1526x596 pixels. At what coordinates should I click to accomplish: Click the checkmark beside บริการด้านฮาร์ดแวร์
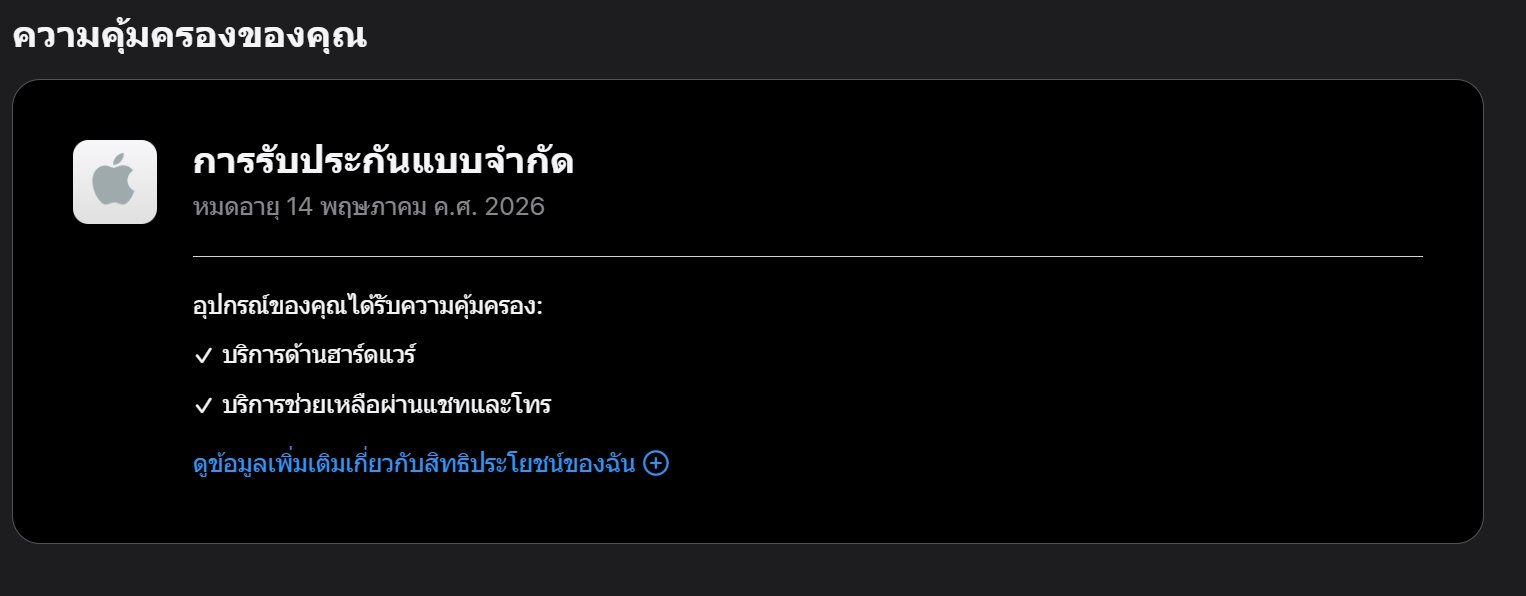click(203, 356)
